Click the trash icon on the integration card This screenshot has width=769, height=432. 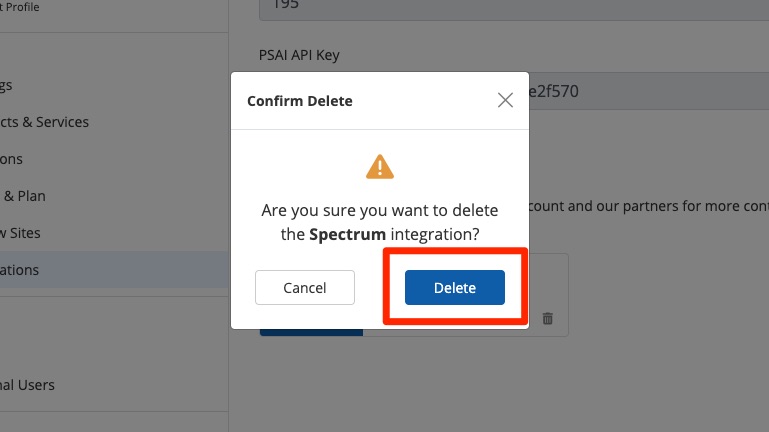point(547,318)
